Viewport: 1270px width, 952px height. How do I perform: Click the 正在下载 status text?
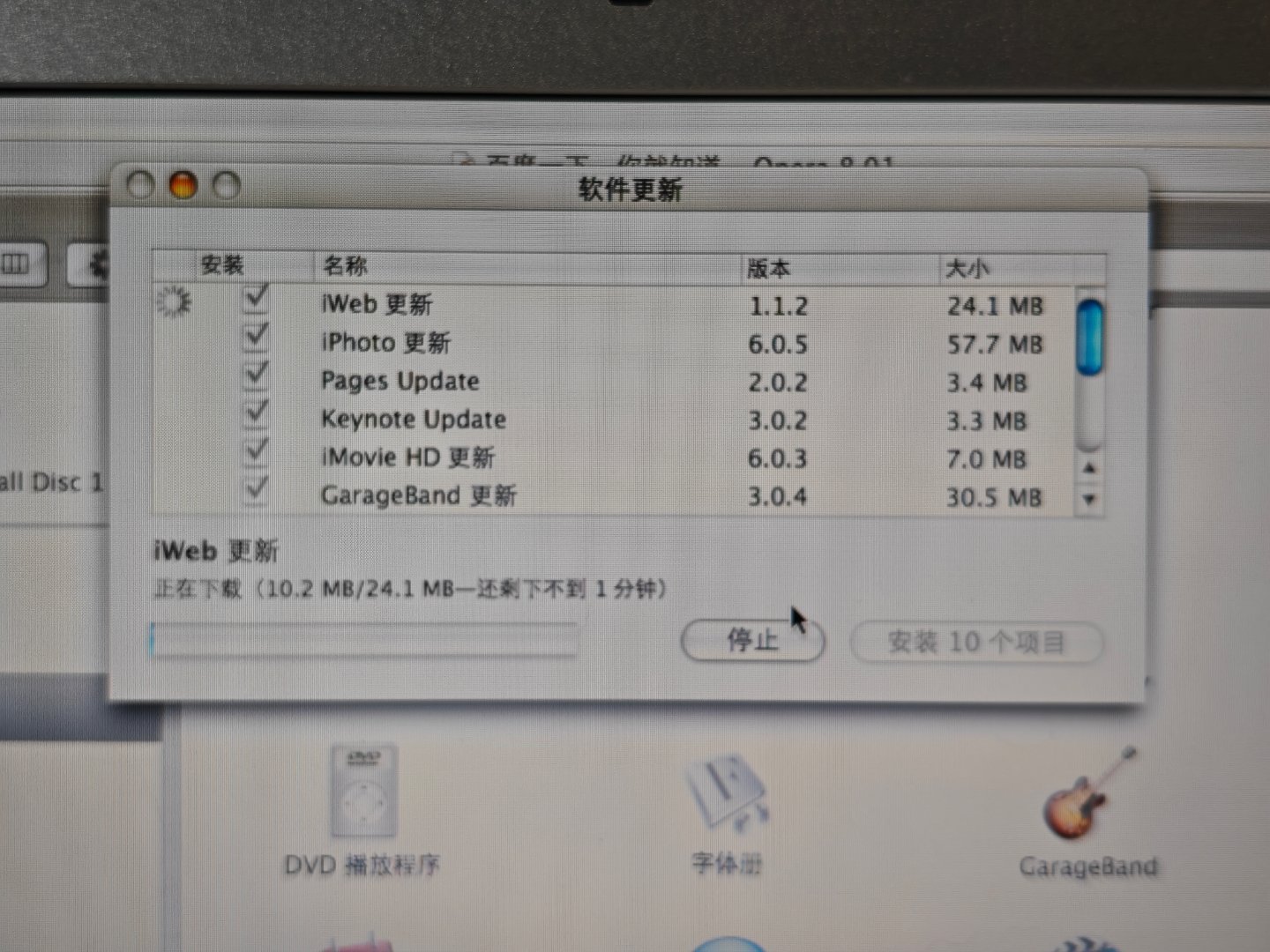click(x=410, y=588)
